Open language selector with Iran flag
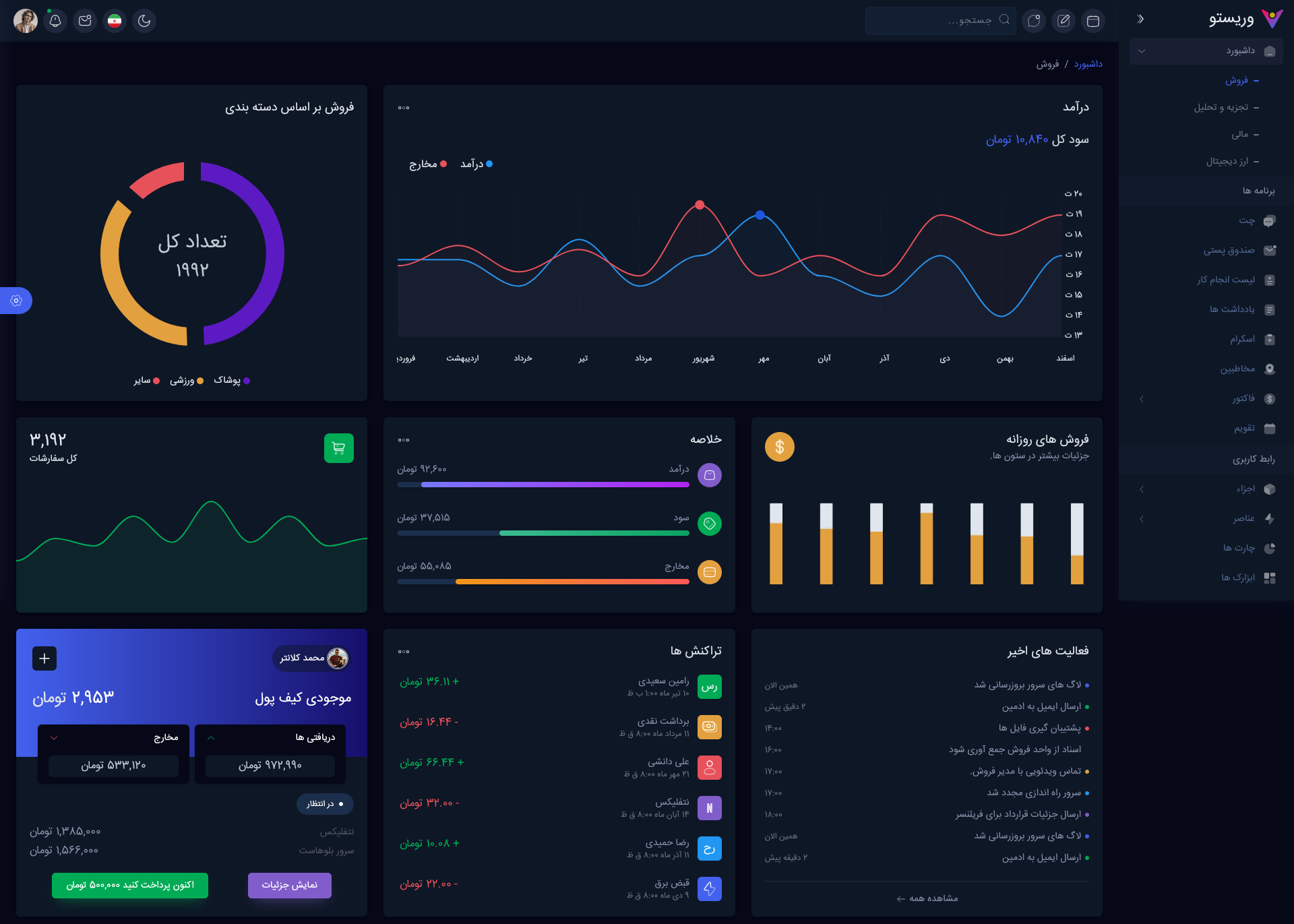The height and width of the screenshot is (924, 1294). pyautogui.click(x=115, y=21)
